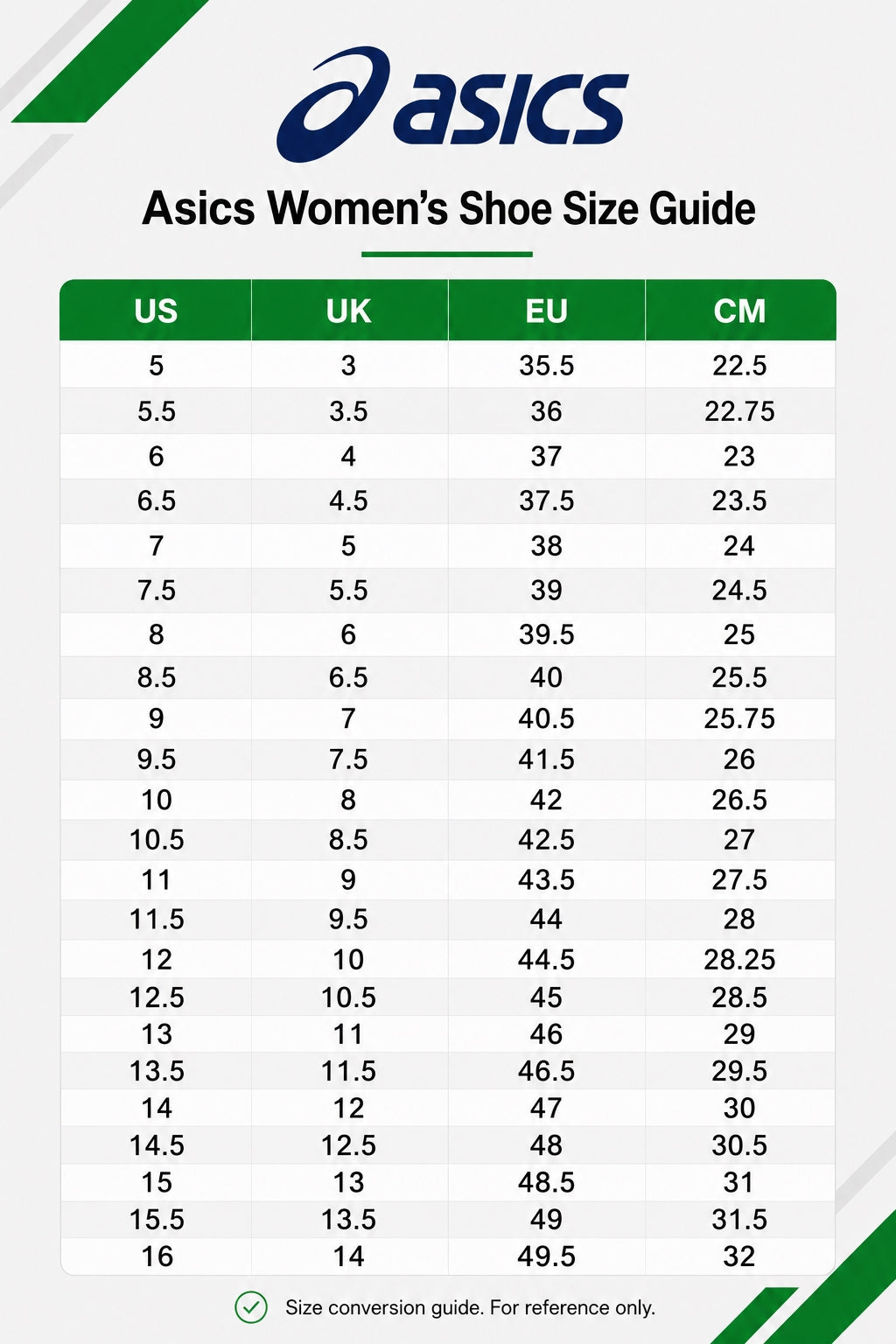The height and width of the screenshot is (1344, 896).
Task: Select the UK column header
Action: 349,311
